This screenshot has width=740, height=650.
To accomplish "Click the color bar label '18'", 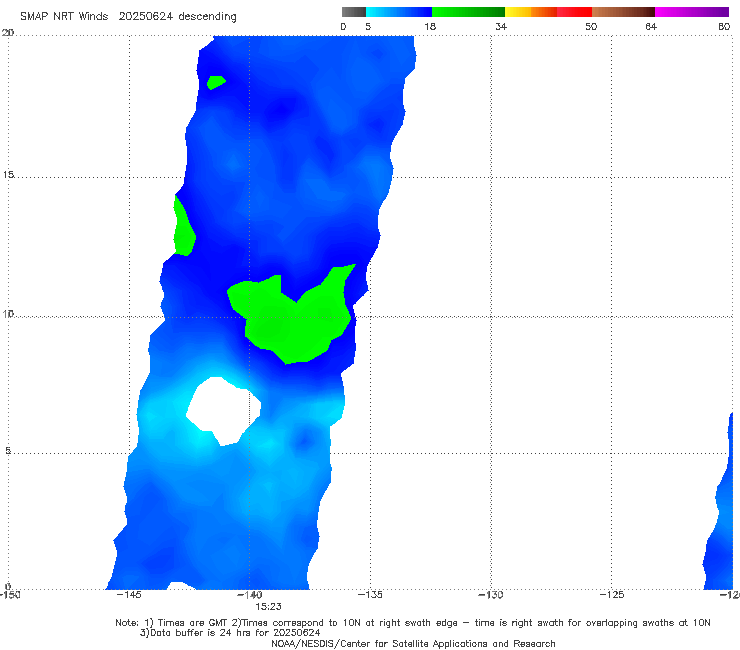I will (x=430, y=26).
